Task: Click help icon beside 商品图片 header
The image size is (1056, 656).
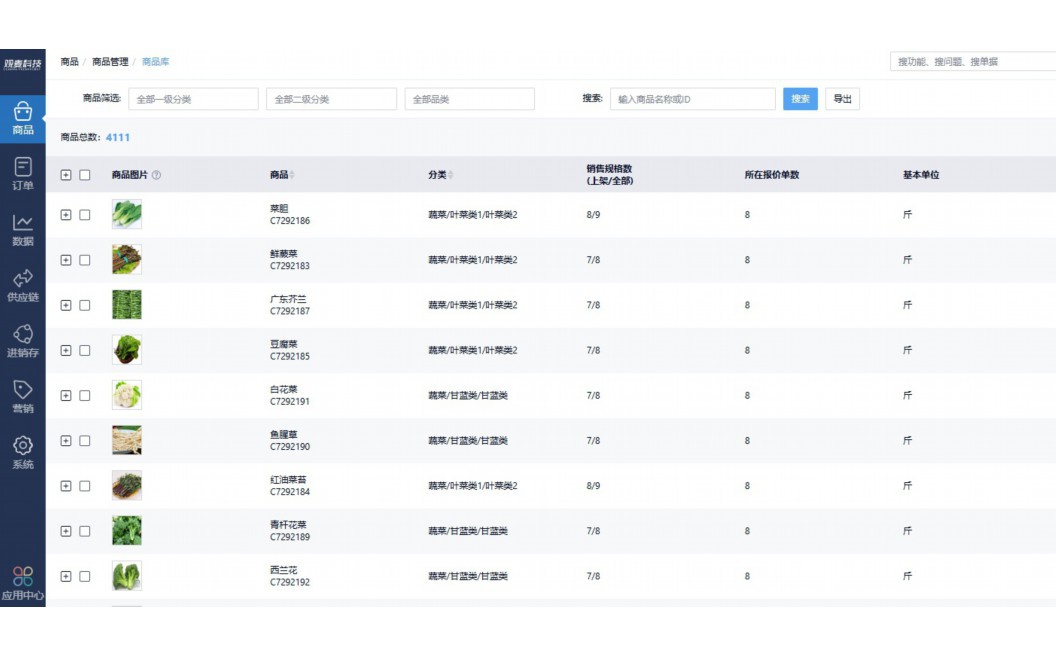Action: (x=156, y=175)
